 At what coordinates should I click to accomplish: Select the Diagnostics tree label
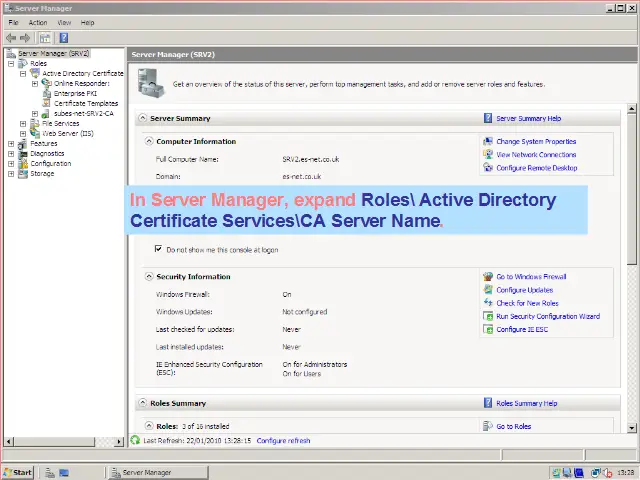tap(47, 153)
